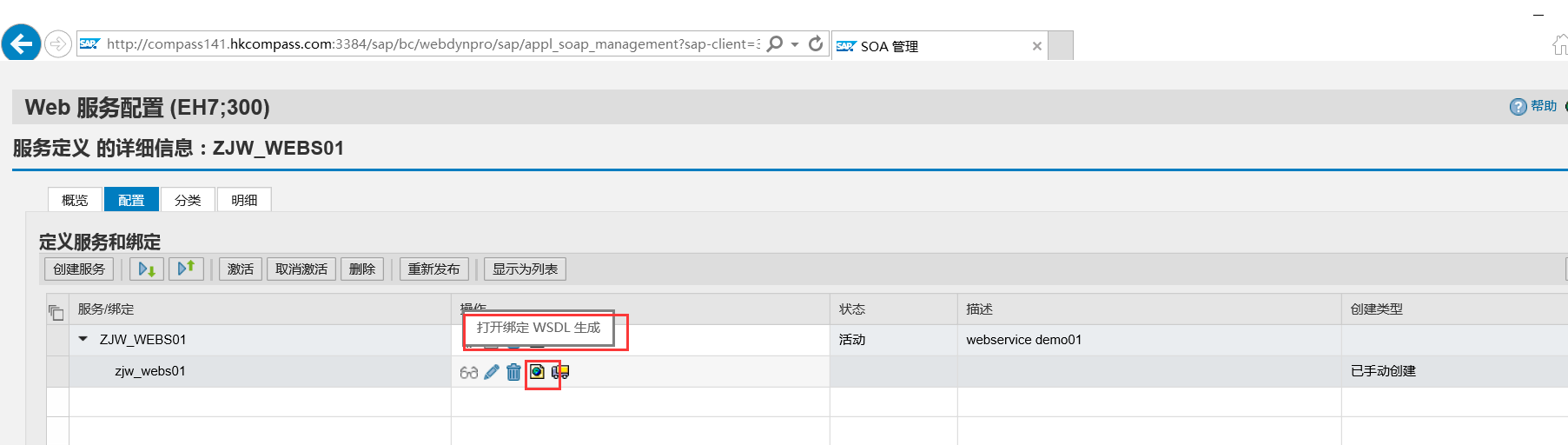Click the collapse-all nodes arrow button
1568x445 pixels.
(x=186, y=269)
